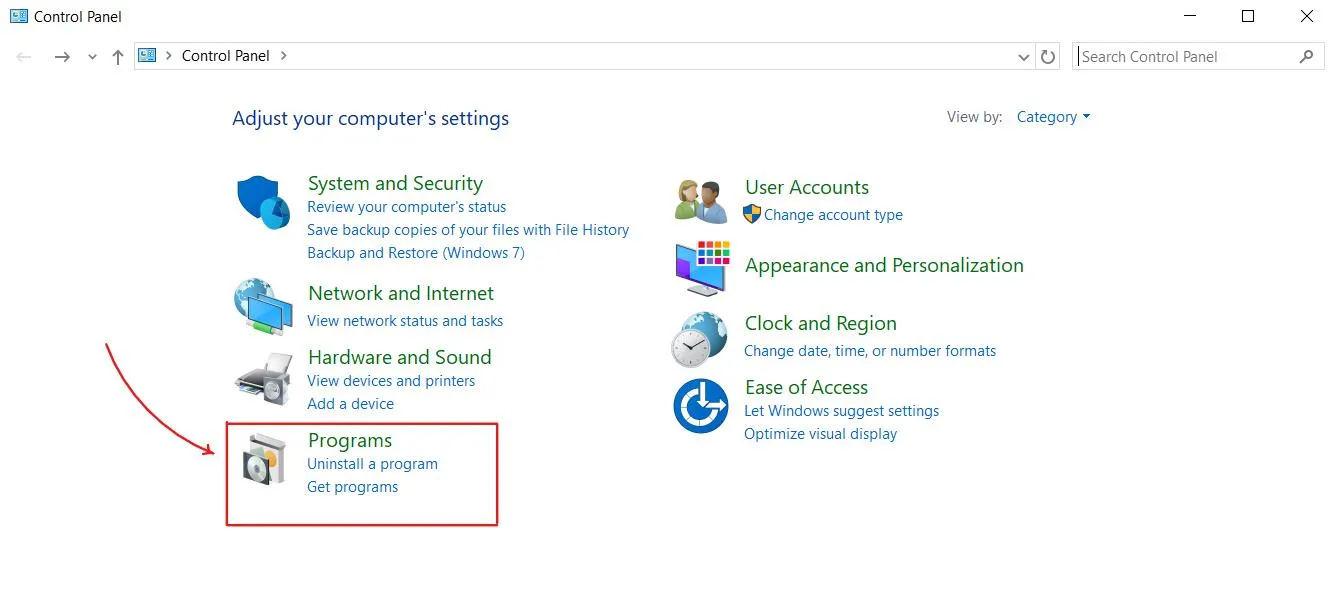Open the recent locations dropdown arrow
Screen dimensions: 1335x597
point(92,57)
